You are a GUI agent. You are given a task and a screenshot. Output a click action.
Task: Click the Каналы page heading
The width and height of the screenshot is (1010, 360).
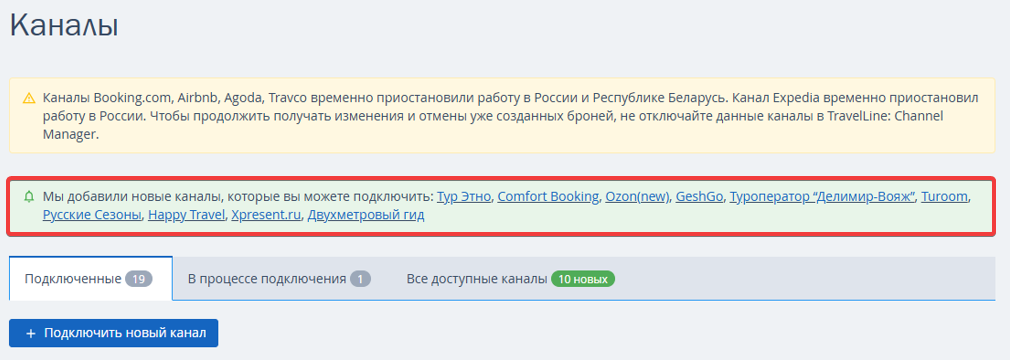click(x=64, y=26)
